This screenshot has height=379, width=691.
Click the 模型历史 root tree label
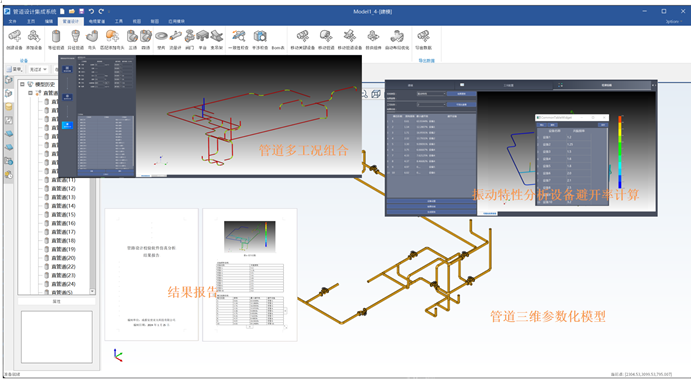45,84
